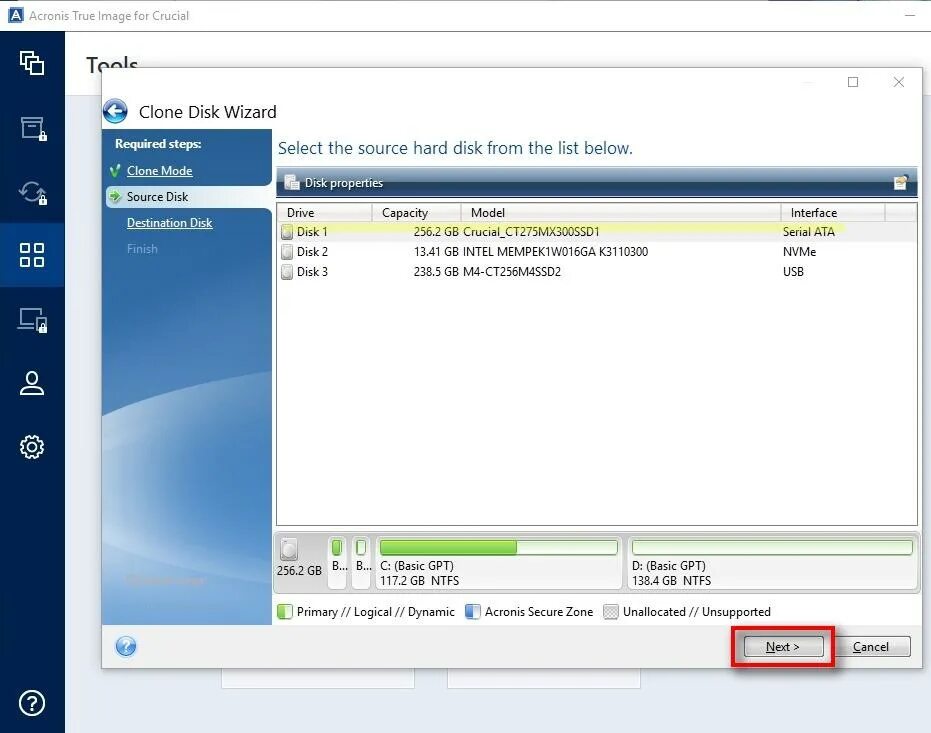Click the notes icon on the Disk properties bar
Screen dimensions: 931x733
click(901, 182)
